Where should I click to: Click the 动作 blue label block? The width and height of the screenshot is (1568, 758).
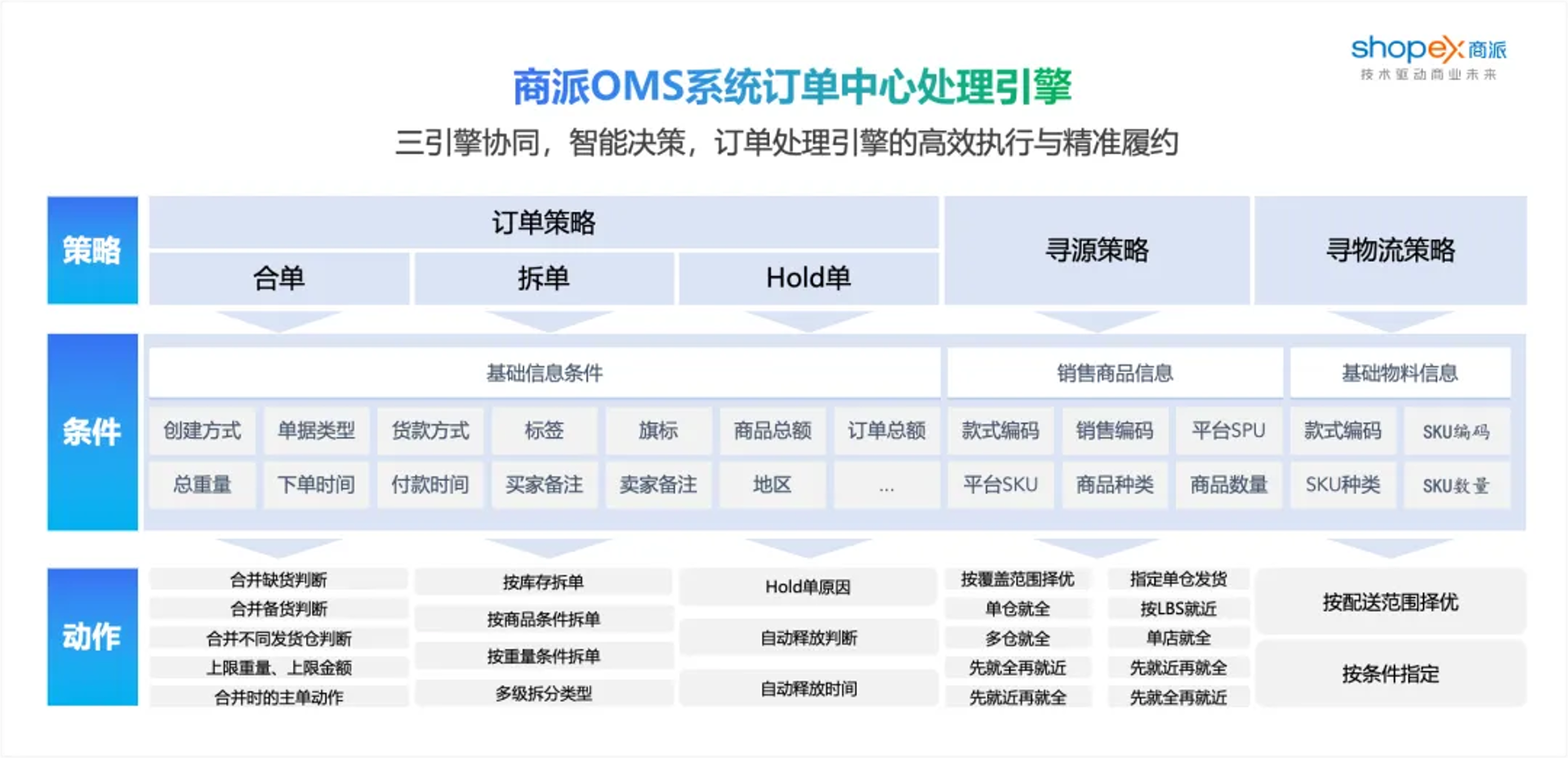pos(92,636)
